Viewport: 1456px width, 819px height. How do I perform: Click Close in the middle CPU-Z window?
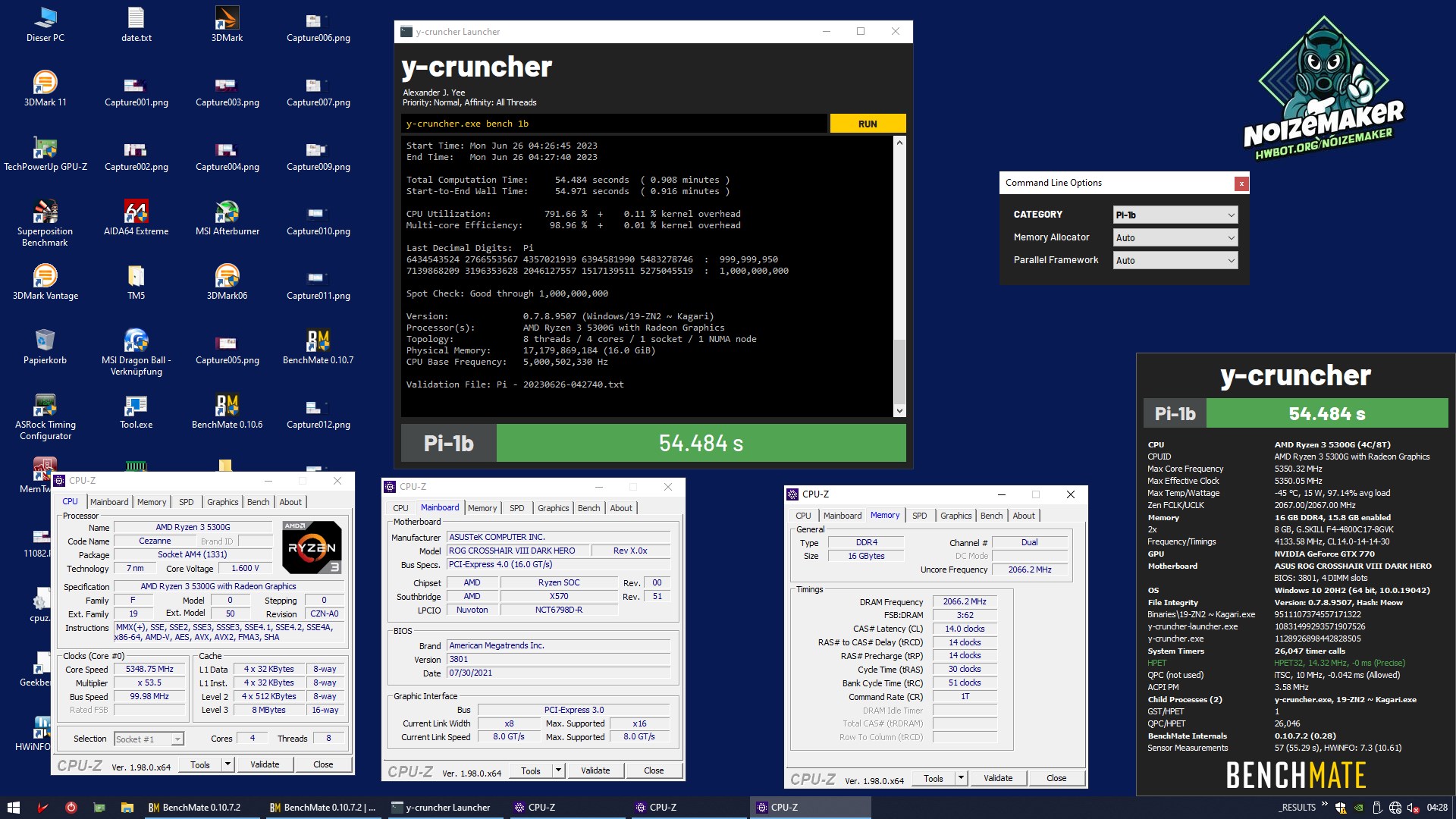(x=654, y=771)
